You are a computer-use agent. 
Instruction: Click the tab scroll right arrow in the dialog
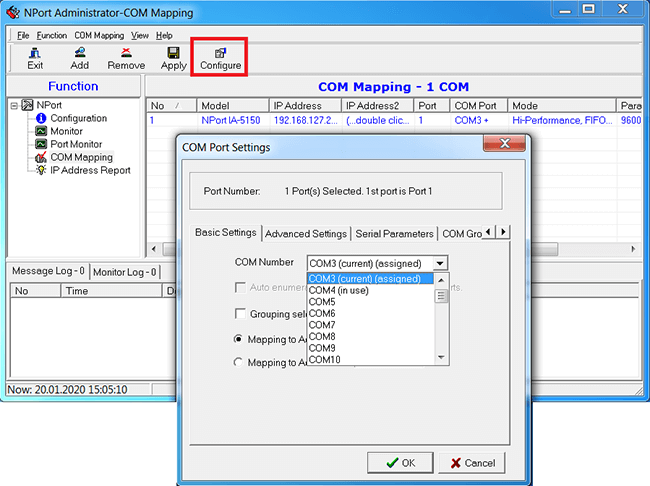pos(503,232)
